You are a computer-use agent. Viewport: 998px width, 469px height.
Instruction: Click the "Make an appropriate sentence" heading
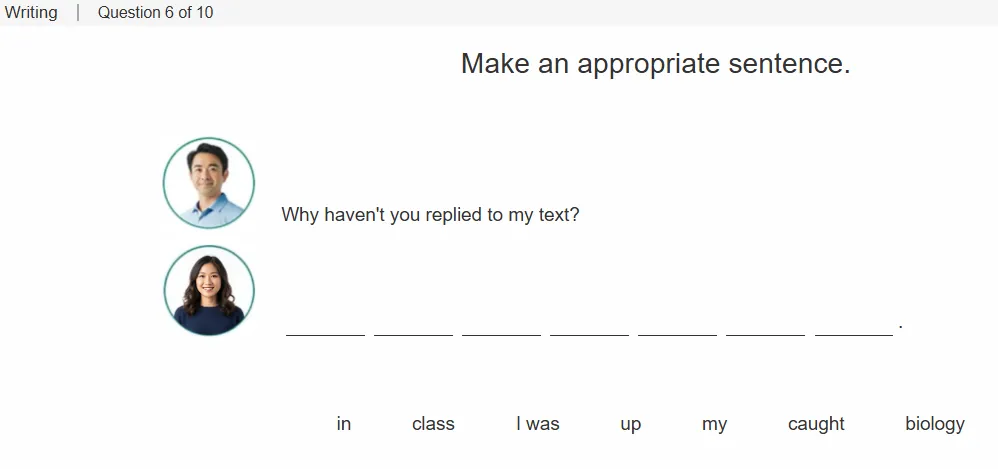(x=656, y=64)
